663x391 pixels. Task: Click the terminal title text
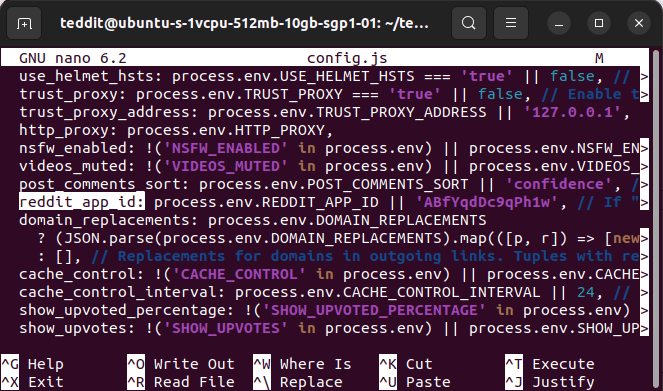click(244, 23)
